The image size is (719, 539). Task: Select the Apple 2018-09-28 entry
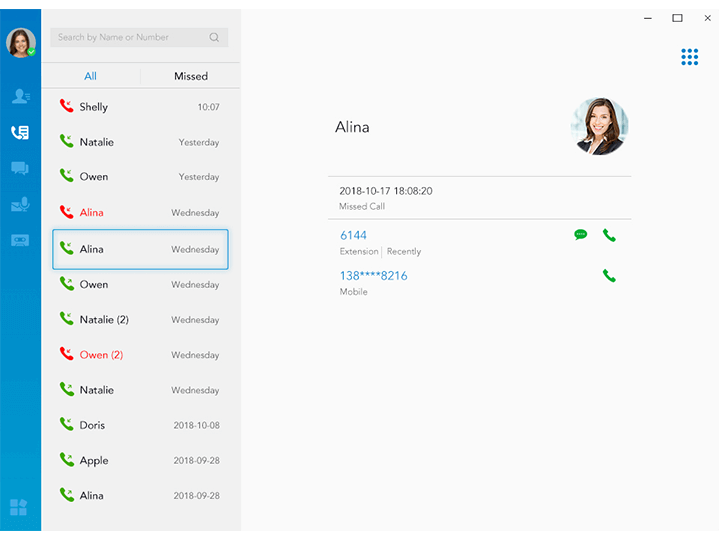[140, 461]
